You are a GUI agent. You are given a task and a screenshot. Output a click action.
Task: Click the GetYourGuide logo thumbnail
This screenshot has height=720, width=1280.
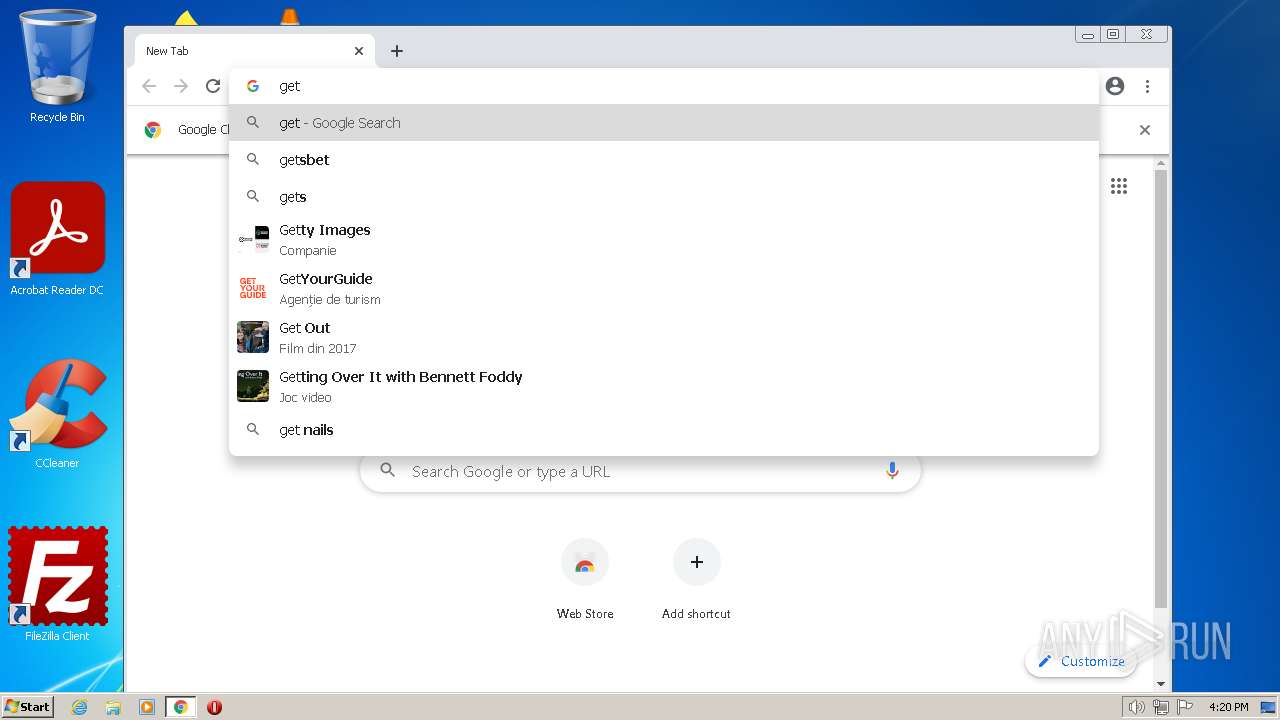click(x=253, y=289)
